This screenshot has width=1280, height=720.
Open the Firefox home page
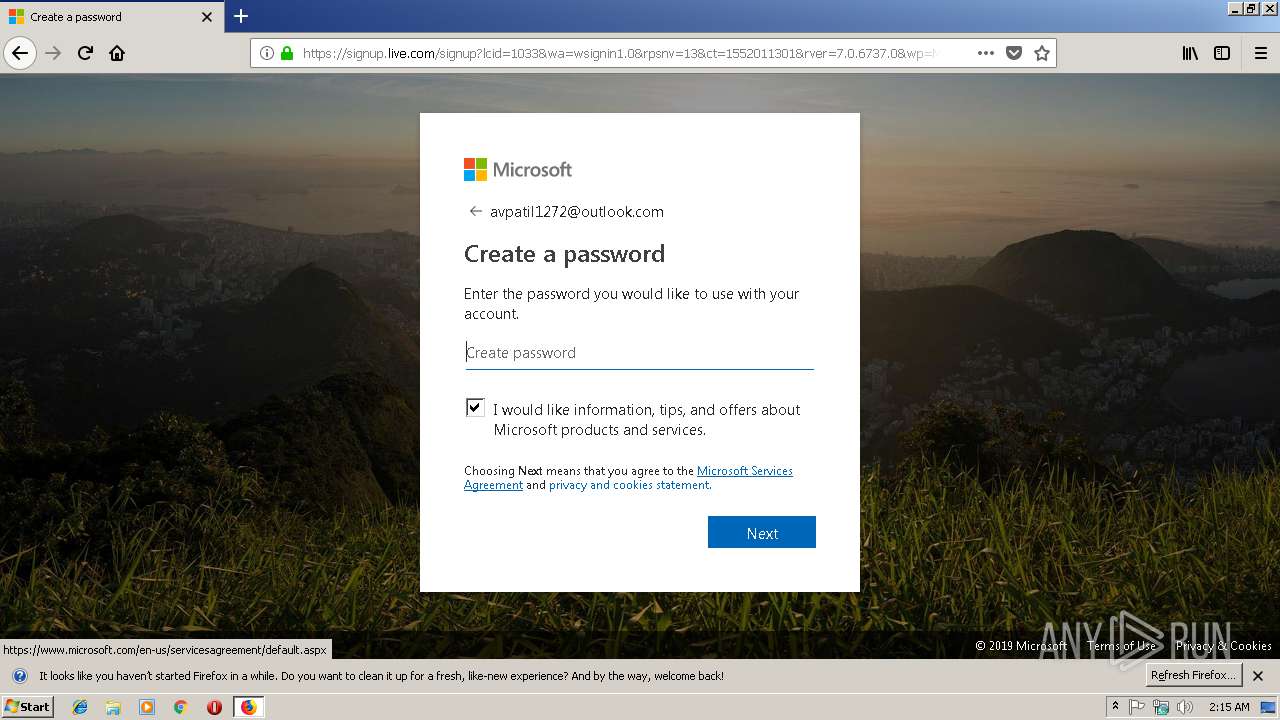117,53
